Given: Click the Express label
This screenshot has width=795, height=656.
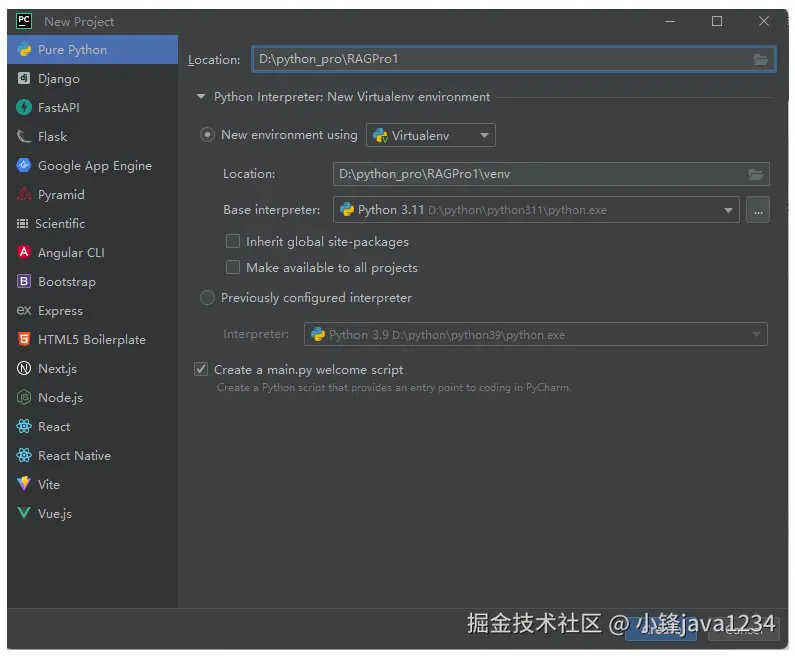Looking at the screenshot, I should [x=60, y=311].
